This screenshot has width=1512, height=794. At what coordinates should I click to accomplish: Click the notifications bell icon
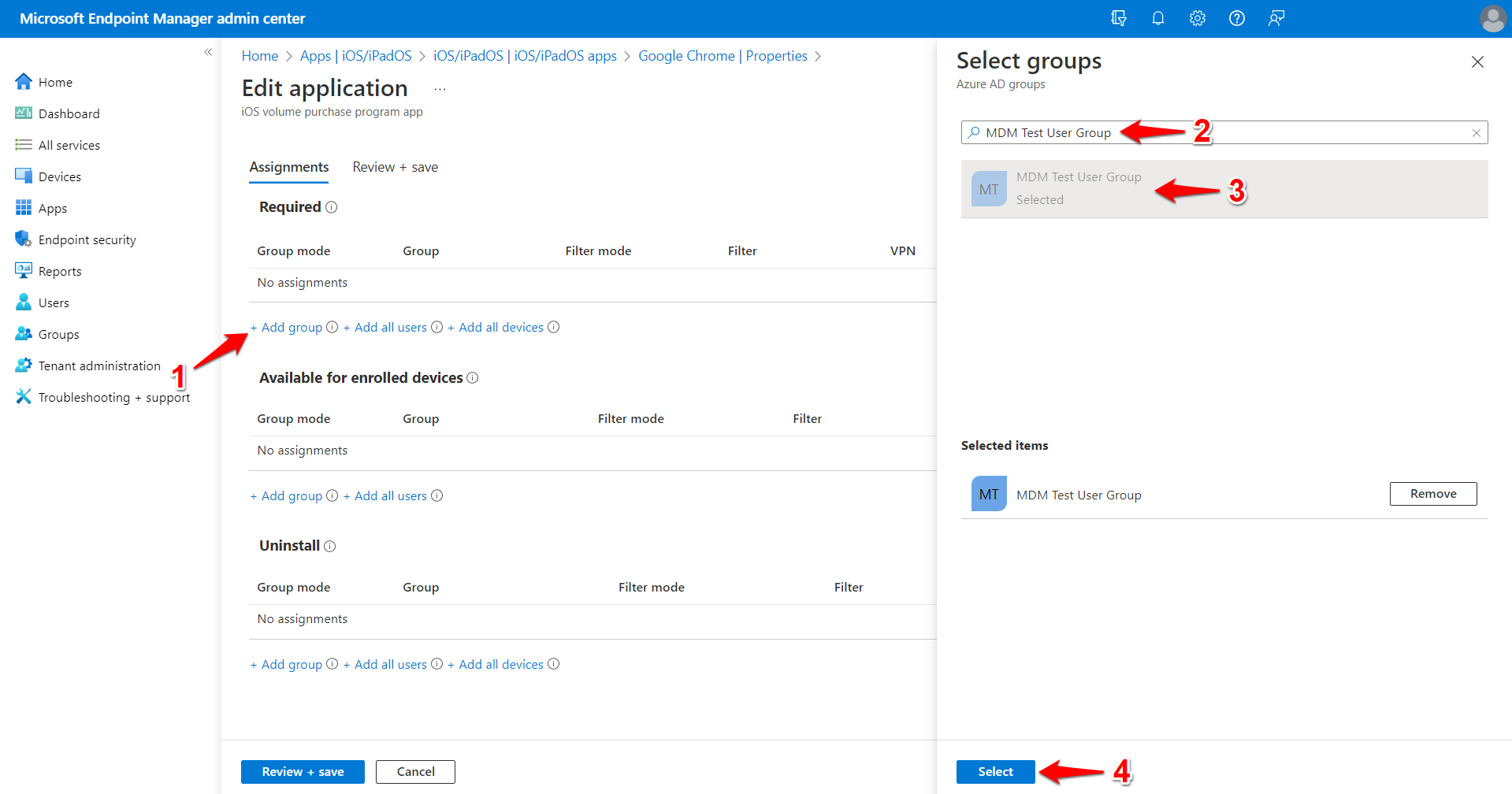click(x=1158, y=18)
